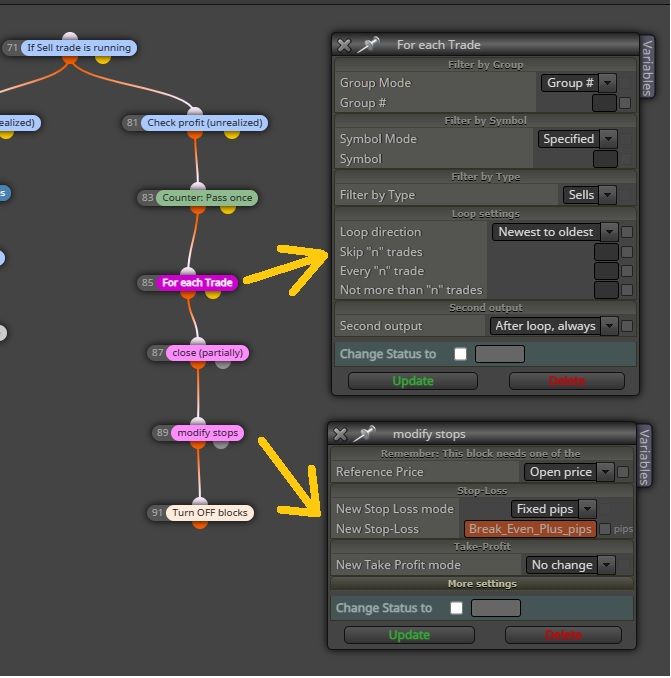Click the Symbol input field

click(605, 159)
